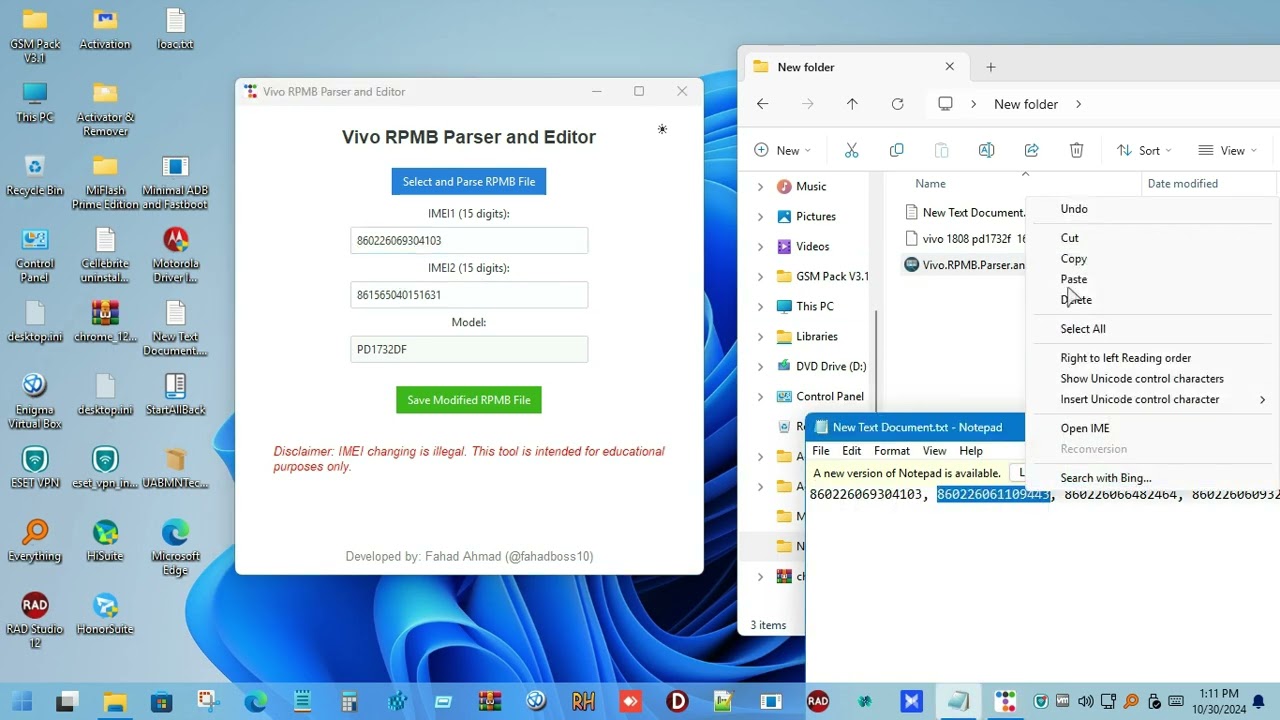Screen dimensions: 1280x720
Task: Click into the Model input field
Action: click(469, 349)
